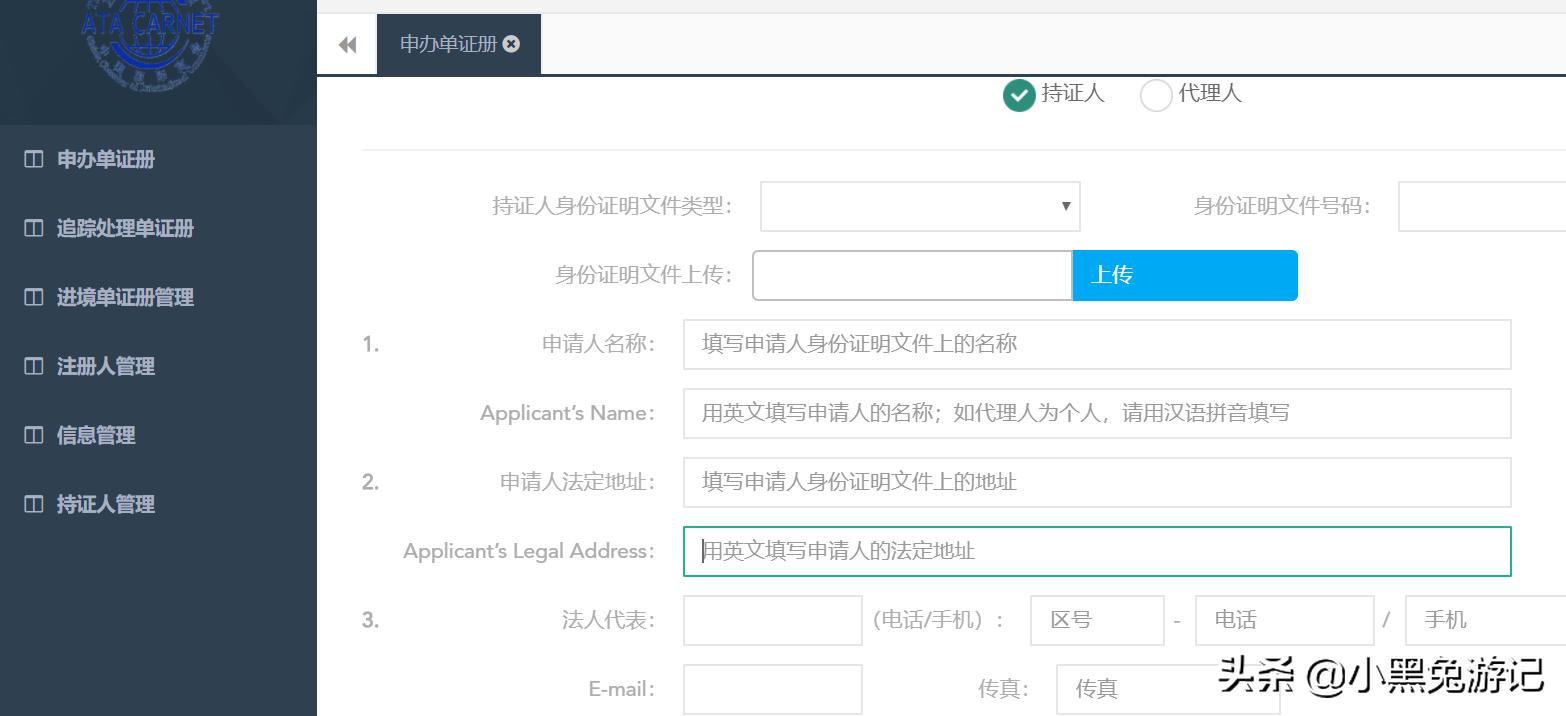The image size is (1566, 716).
Task: Open the 持证人身份证明文件类型 dropdown
Action: pyautogui.click(x=918, y=206)
